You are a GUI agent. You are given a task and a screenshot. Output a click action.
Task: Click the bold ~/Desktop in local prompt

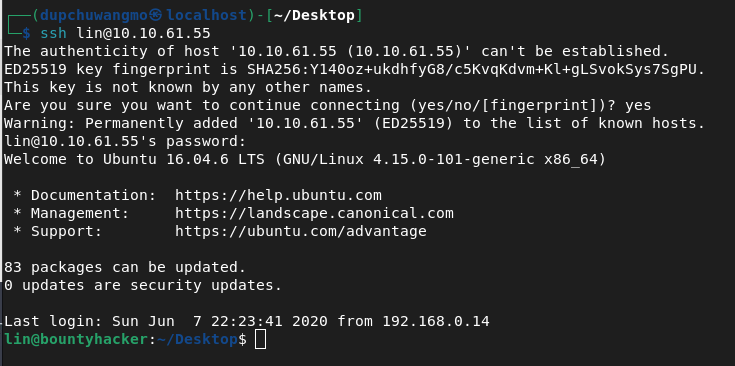point(315,15)
